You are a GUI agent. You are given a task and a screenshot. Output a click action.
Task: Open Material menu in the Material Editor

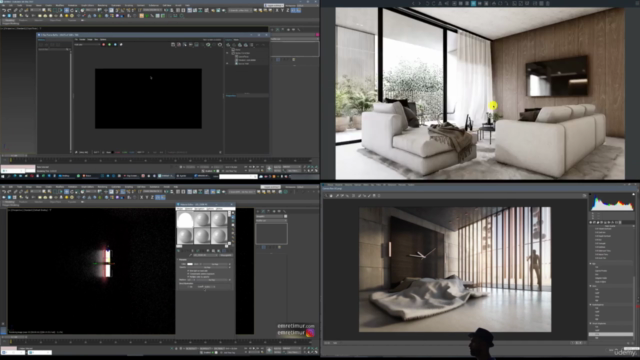click(x=189, y=209)
